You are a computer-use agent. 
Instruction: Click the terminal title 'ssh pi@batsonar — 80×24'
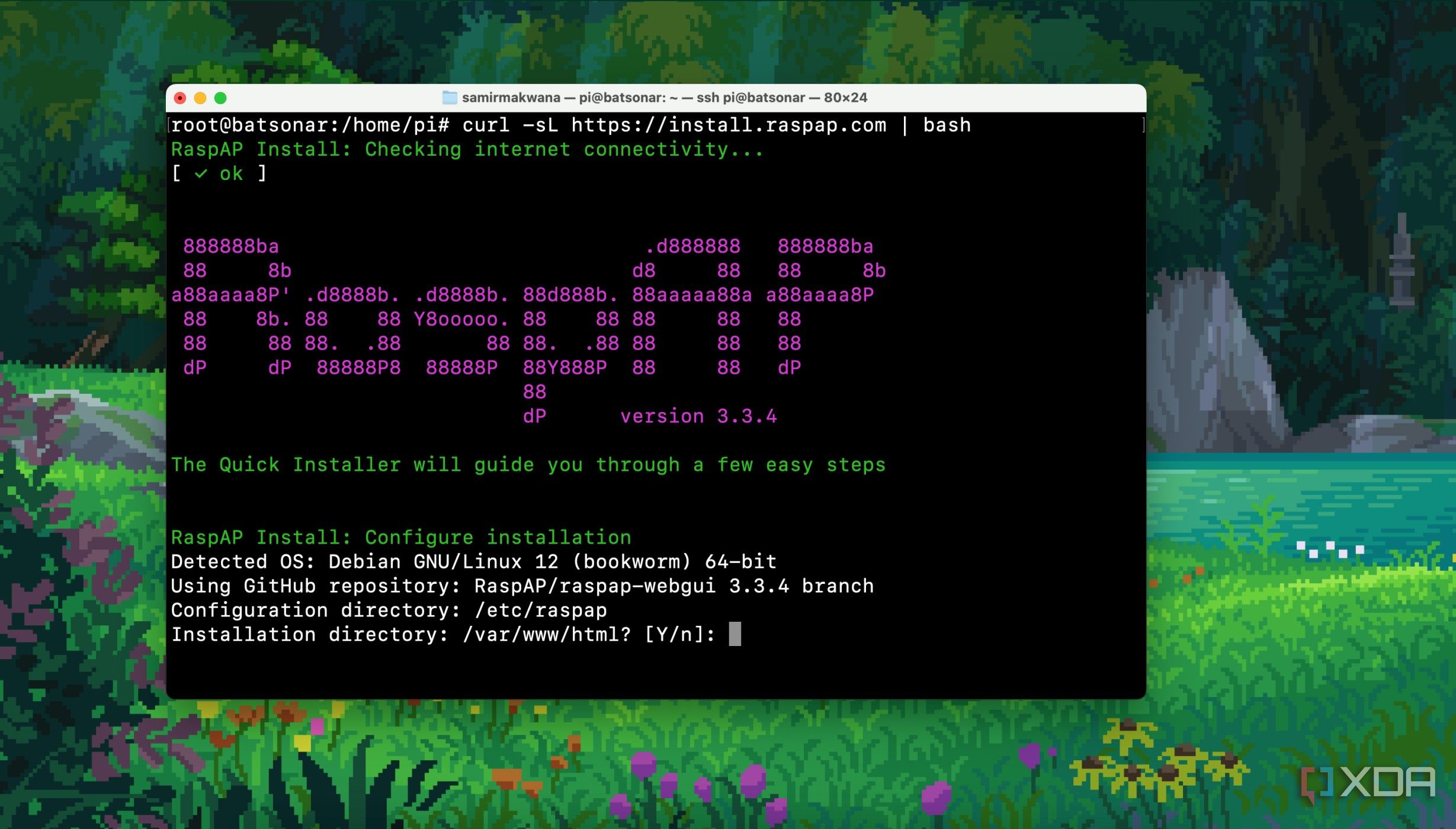click(x=782, y=98)
